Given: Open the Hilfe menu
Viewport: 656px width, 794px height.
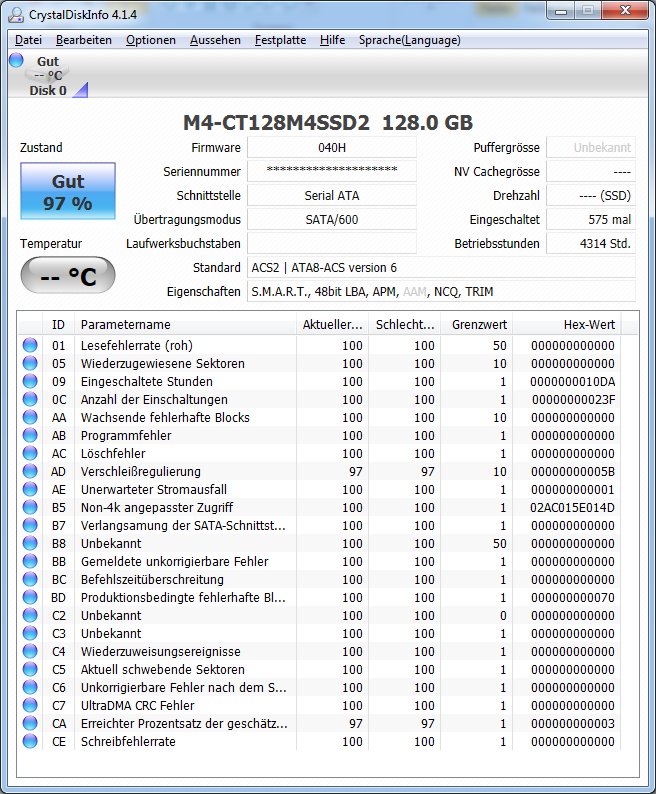Looking at the screenshot, I should (332, 40).
